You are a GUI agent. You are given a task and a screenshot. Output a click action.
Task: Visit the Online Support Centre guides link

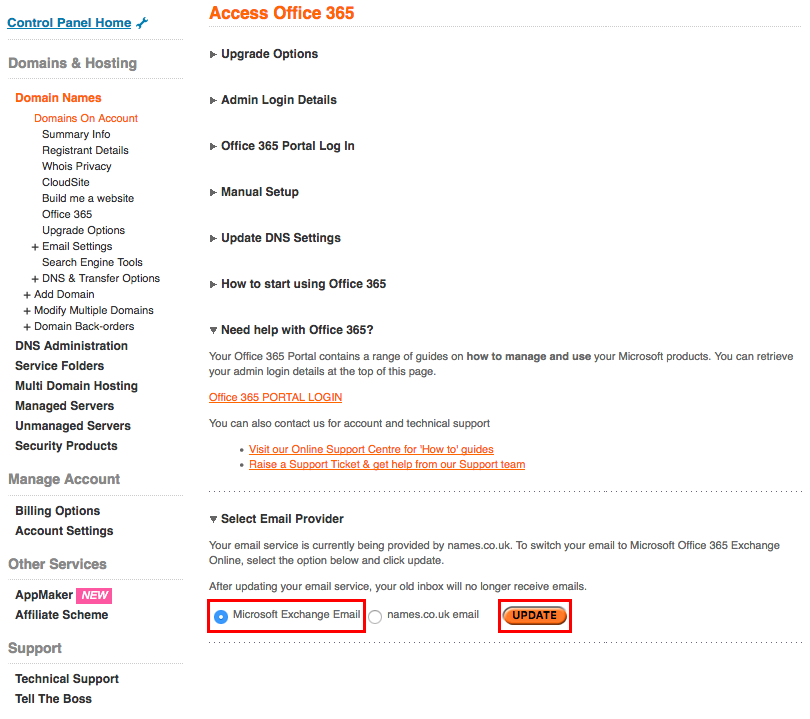(x=371, y=449)
